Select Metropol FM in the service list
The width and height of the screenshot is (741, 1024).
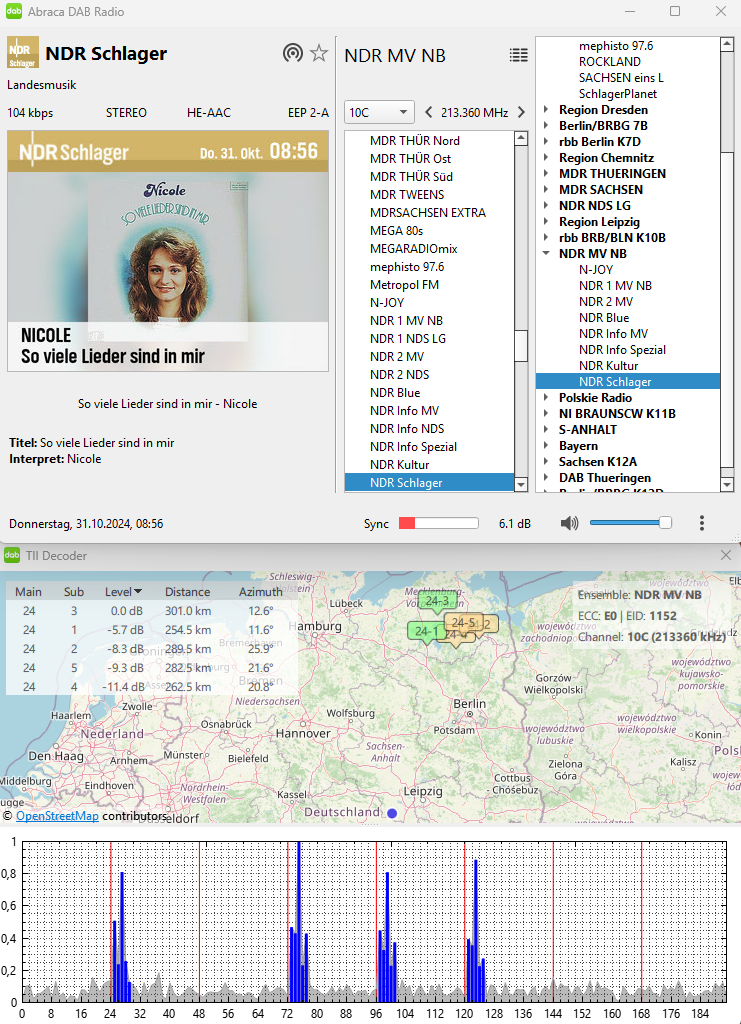(x=404, y=285)
